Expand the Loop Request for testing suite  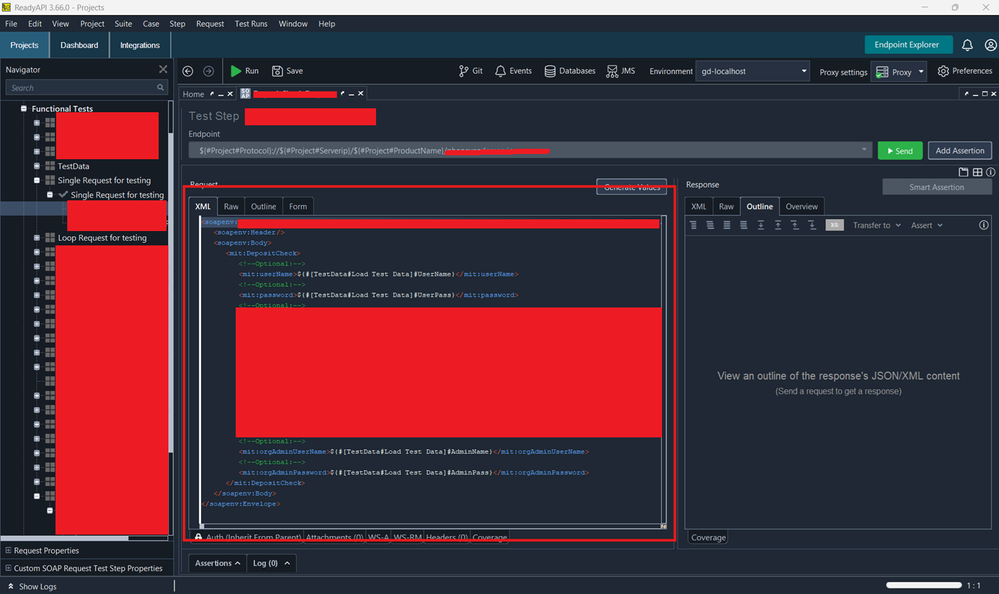click(36, 238)
